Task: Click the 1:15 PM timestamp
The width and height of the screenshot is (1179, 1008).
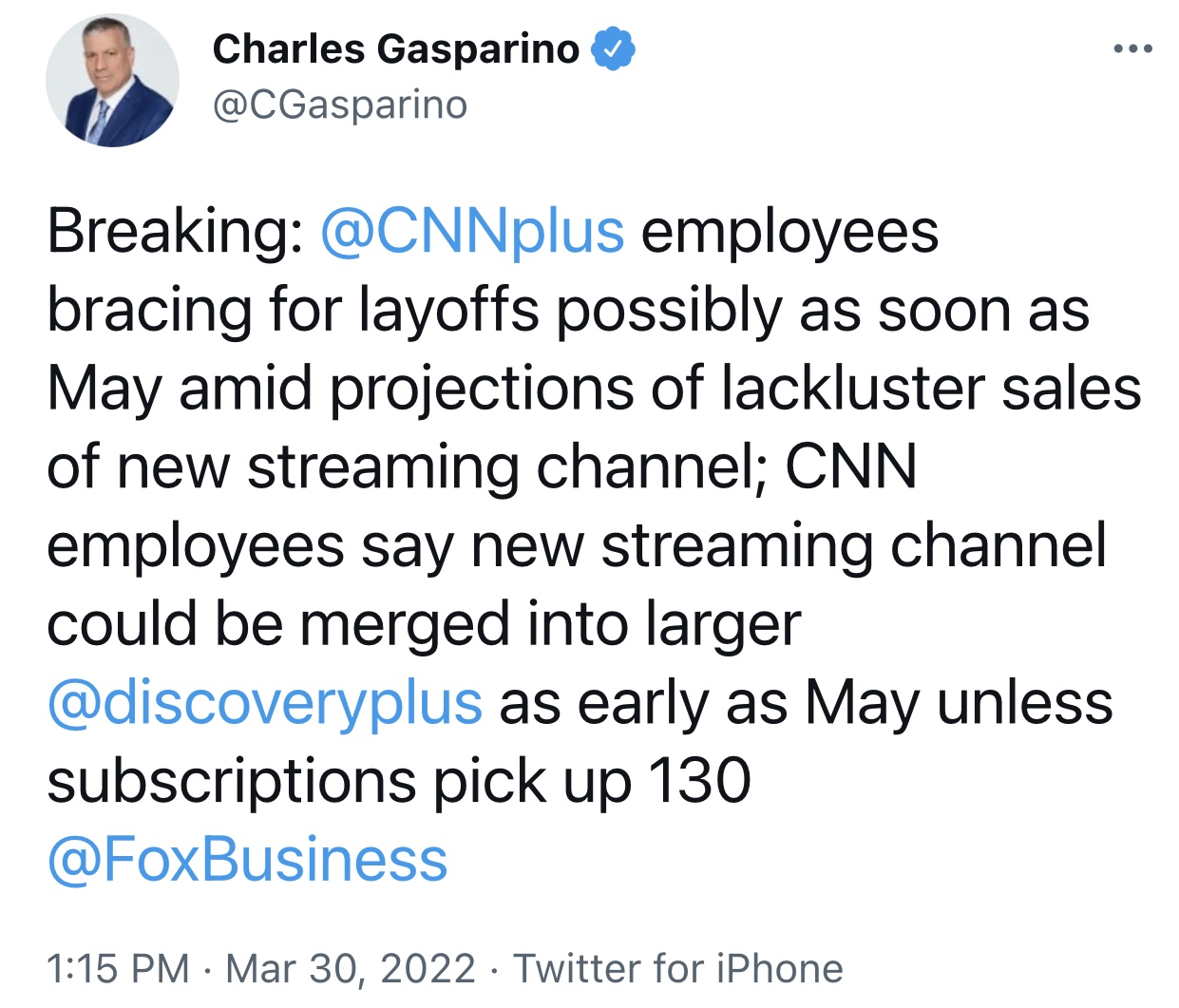Action: pos(118,969)
